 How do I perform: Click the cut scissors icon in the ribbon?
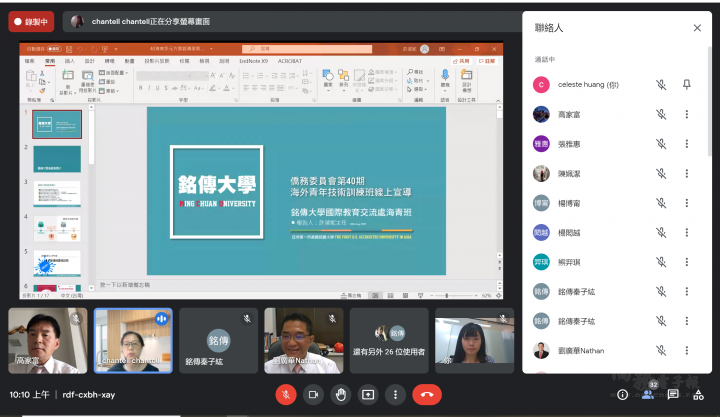click(x=42, y=73)
